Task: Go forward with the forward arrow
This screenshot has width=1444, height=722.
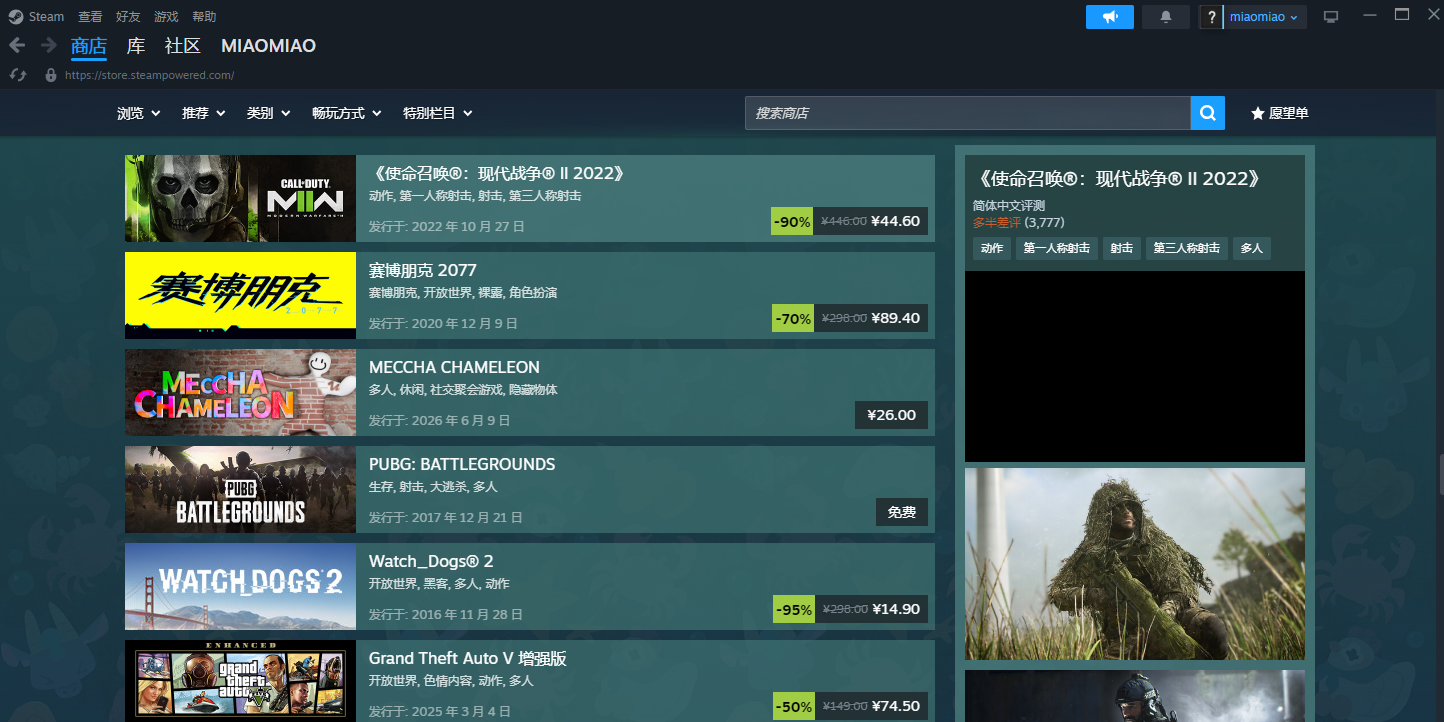Action: 48,45
